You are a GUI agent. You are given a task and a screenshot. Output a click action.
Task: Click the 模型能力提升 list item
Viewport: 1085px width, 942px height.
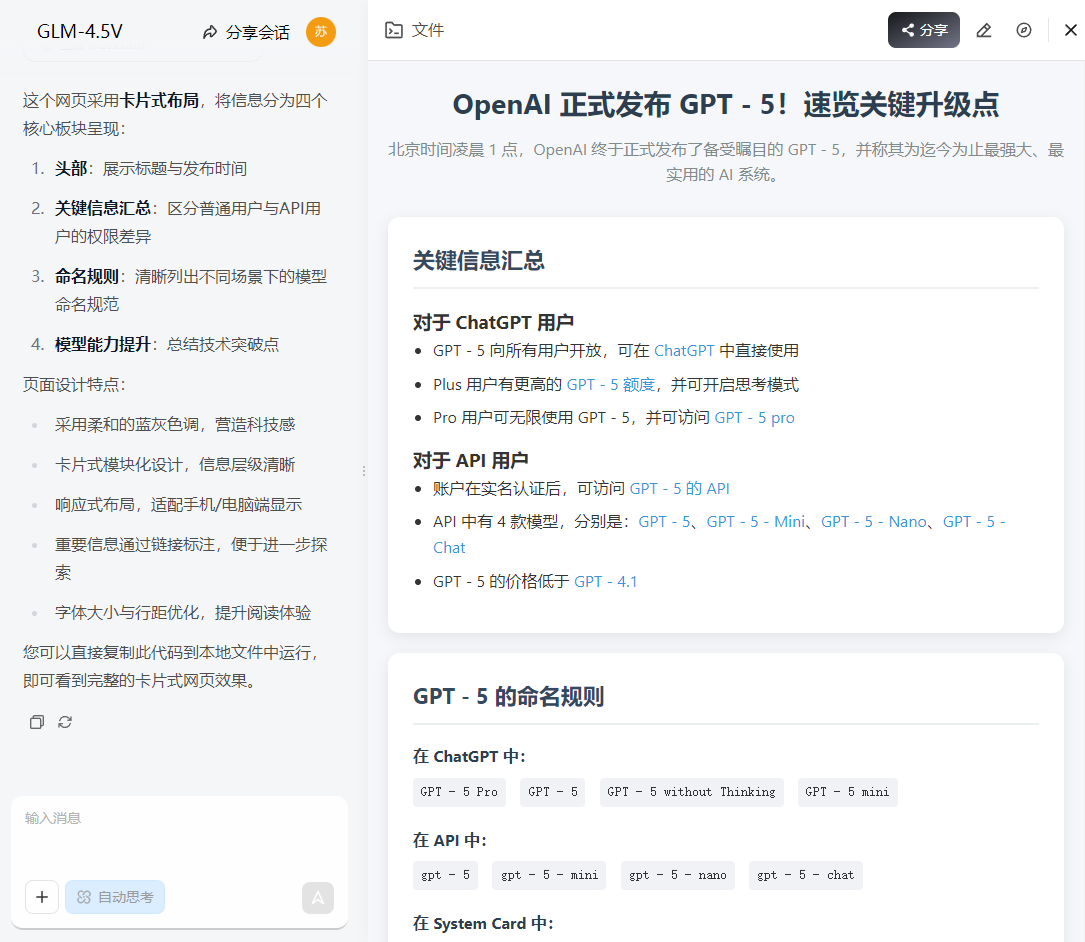point(167,345)
